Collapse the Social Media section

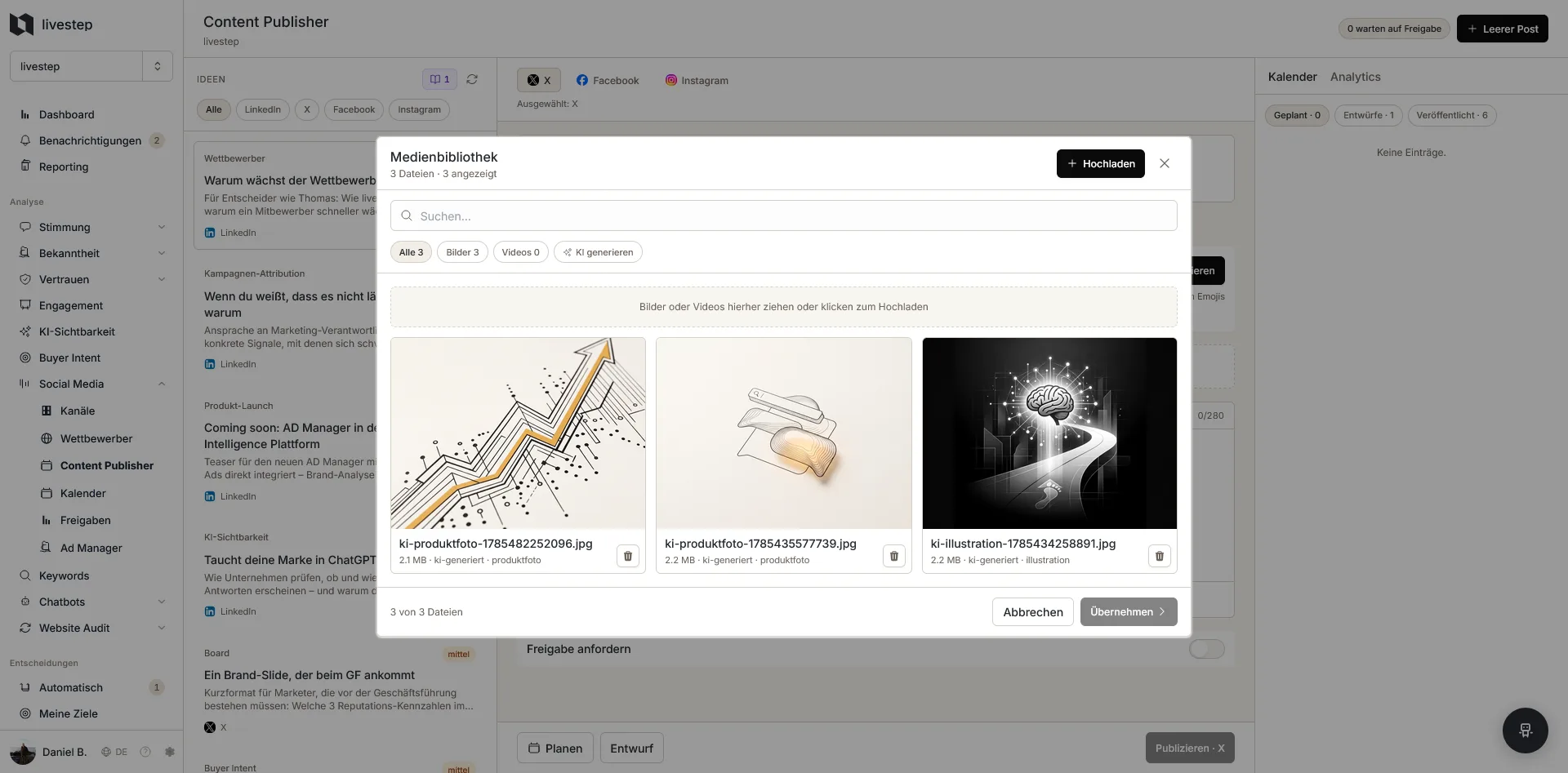pos(161,384)
